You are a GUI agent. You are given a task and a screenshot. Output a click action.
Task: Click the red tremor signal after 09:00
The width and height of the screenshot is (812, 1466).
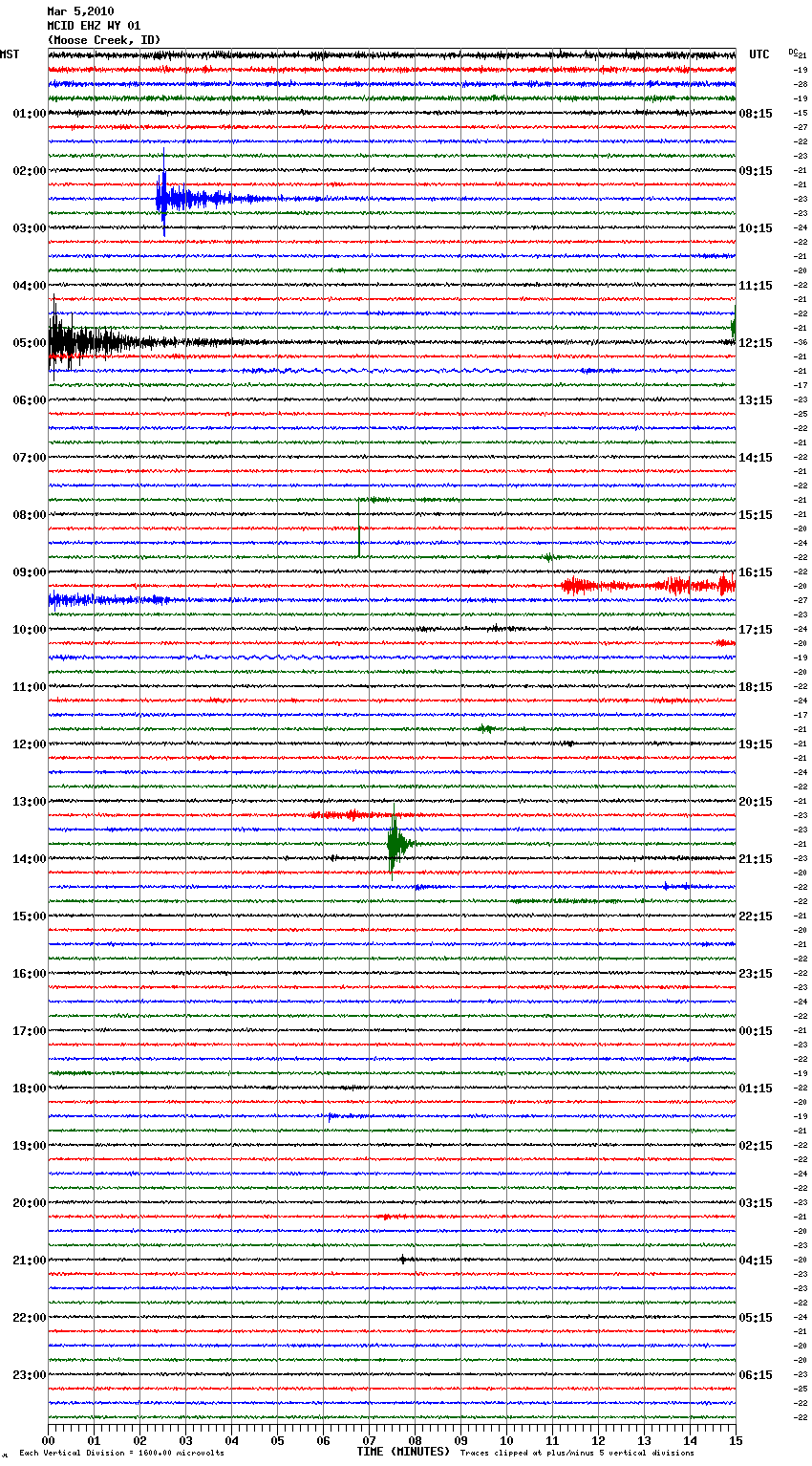(x=650, y=585)
